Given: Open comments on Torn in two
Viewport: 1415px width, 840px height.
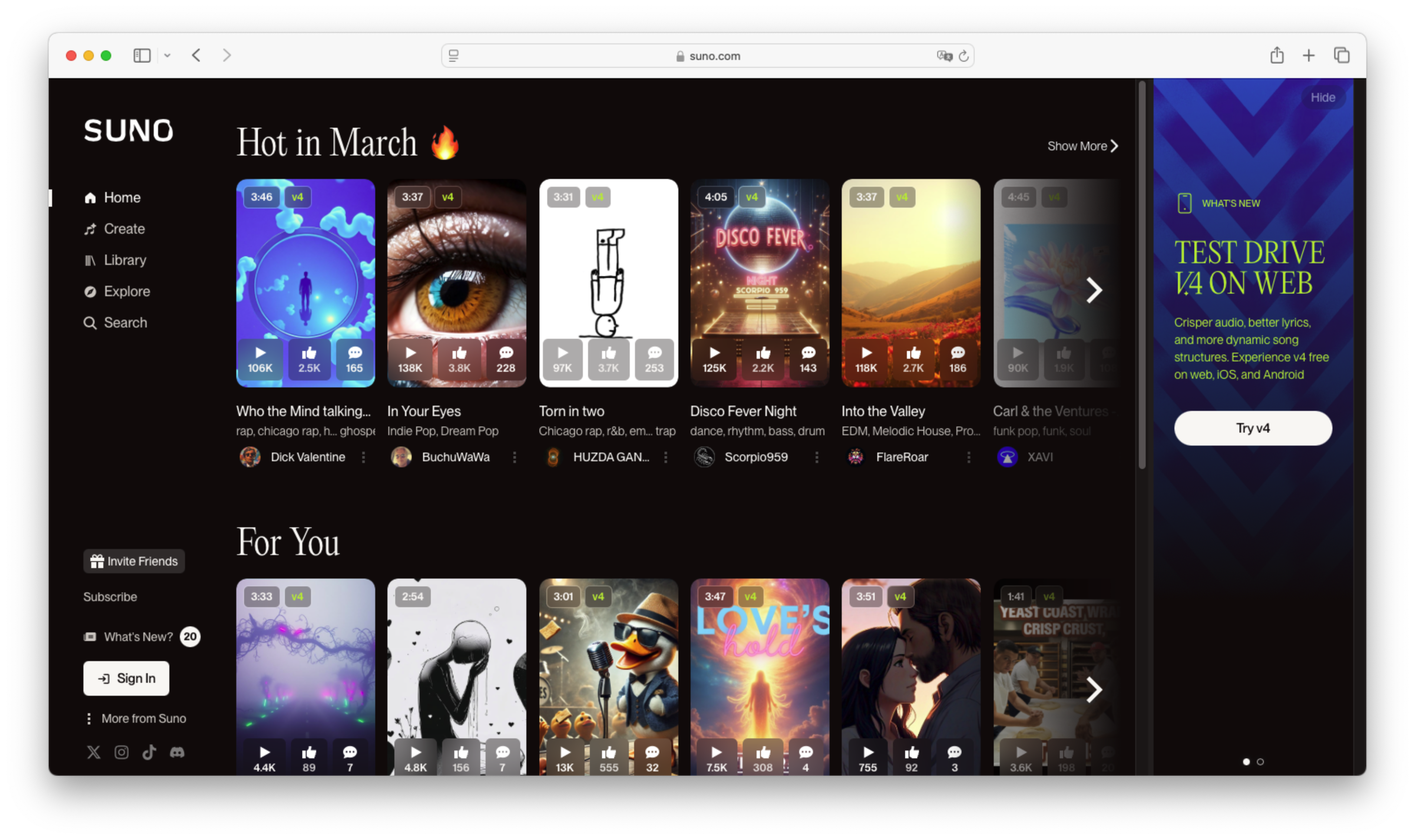Looking at the screenshot, I should [654, 360].
